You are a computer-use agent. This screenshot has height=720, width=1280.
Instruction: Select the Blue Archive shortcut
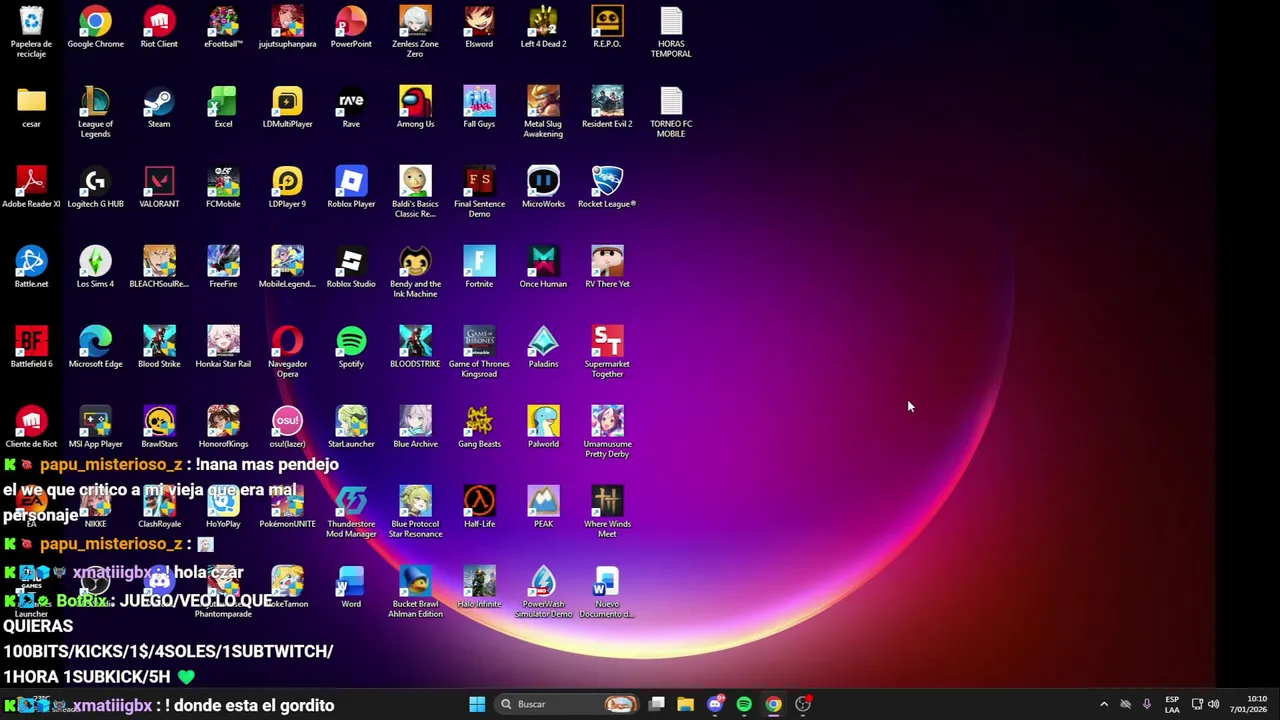[415, 427]
